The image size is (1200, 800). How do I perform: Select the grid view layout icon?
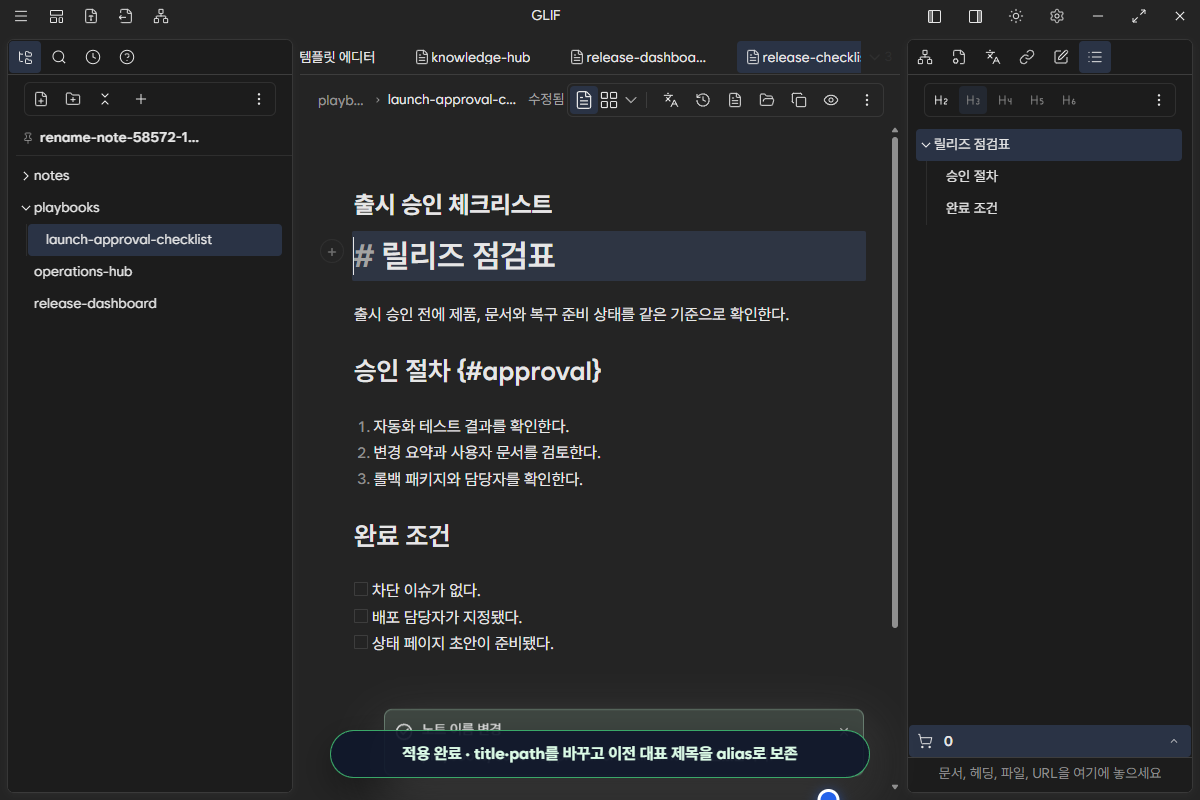click(x=609, y=100)
